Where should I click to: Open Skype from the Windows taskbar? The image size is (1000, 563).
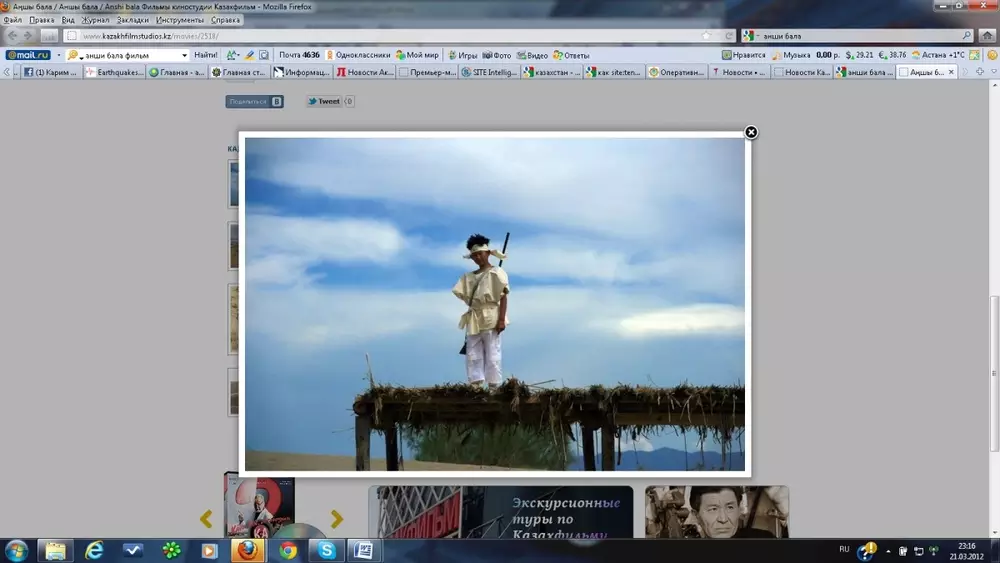coord(325,550)
